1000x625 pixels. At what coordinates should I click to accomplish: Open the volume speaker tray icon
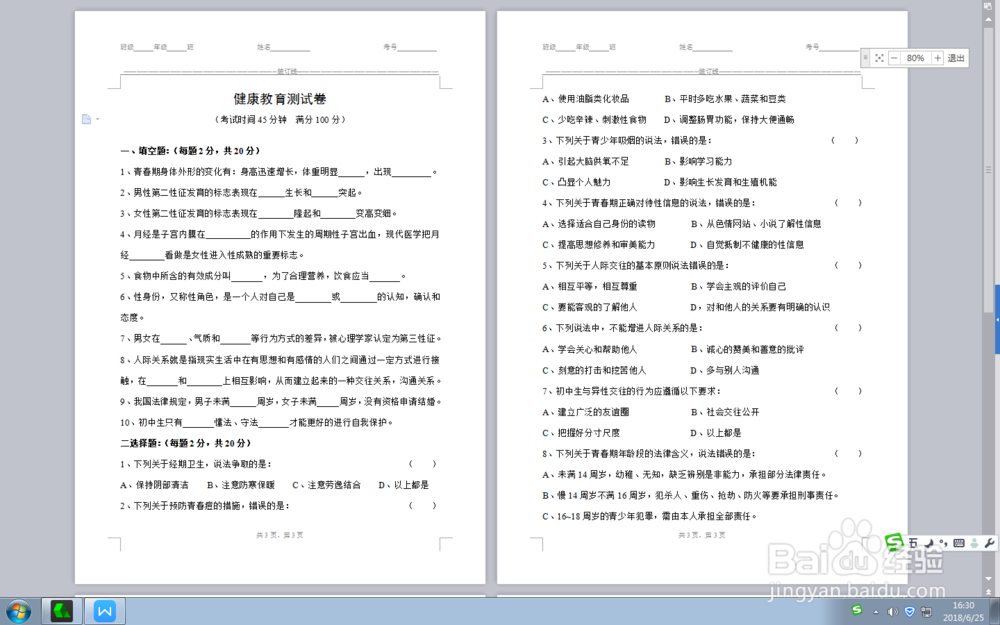tap(892, 612)
